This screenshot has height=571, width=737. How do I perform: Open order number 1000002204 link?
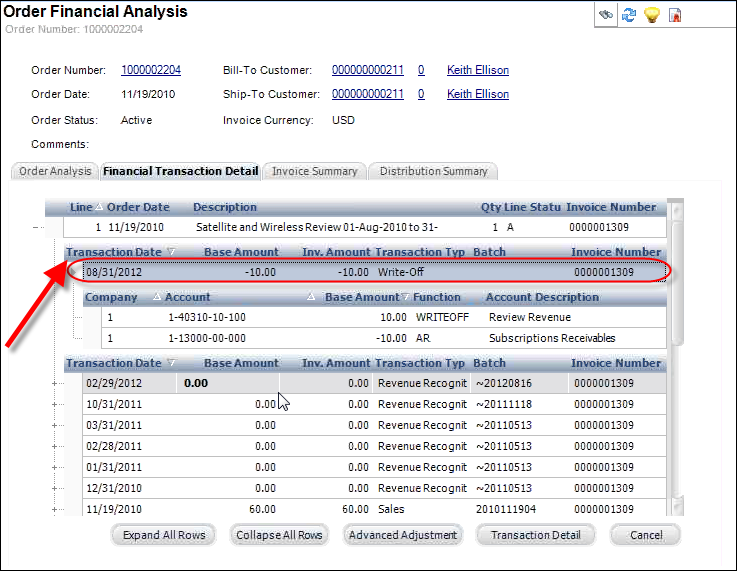[x=151, y=70]
